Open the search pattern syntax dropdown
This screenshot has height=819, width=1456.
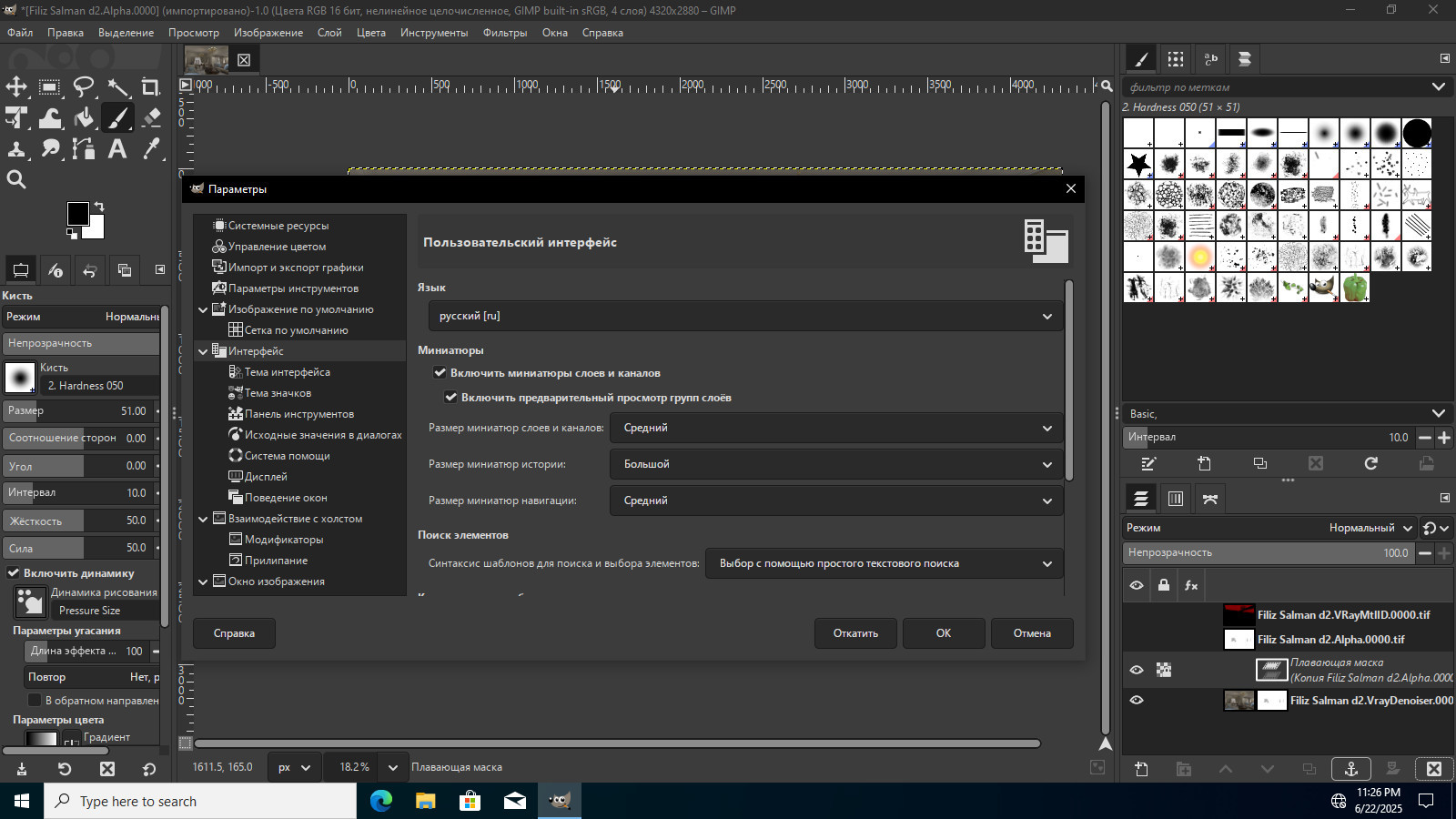pyautogui.click(x=885, y=563)
